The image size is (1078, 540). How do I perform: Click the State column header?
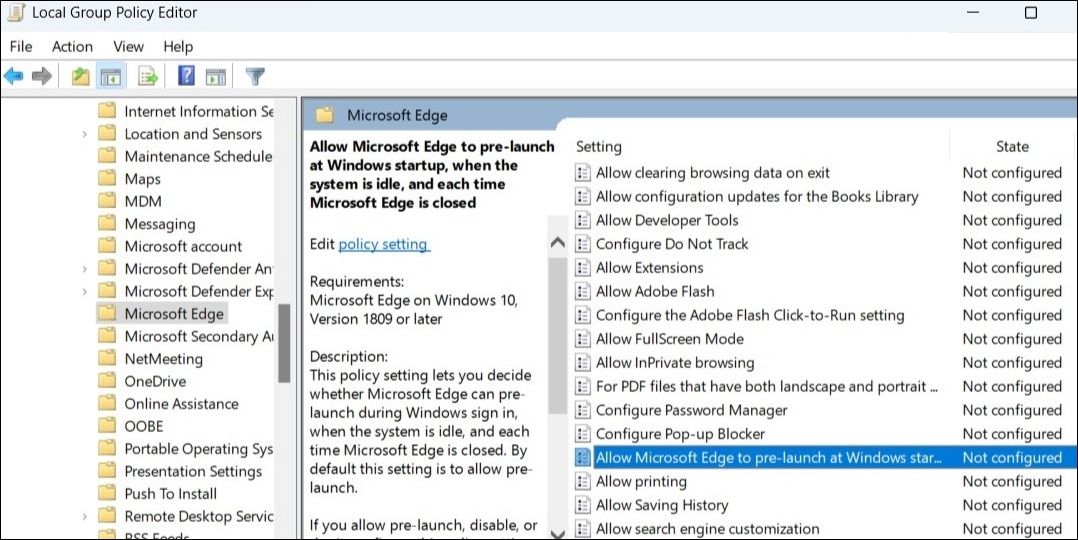1012,146
